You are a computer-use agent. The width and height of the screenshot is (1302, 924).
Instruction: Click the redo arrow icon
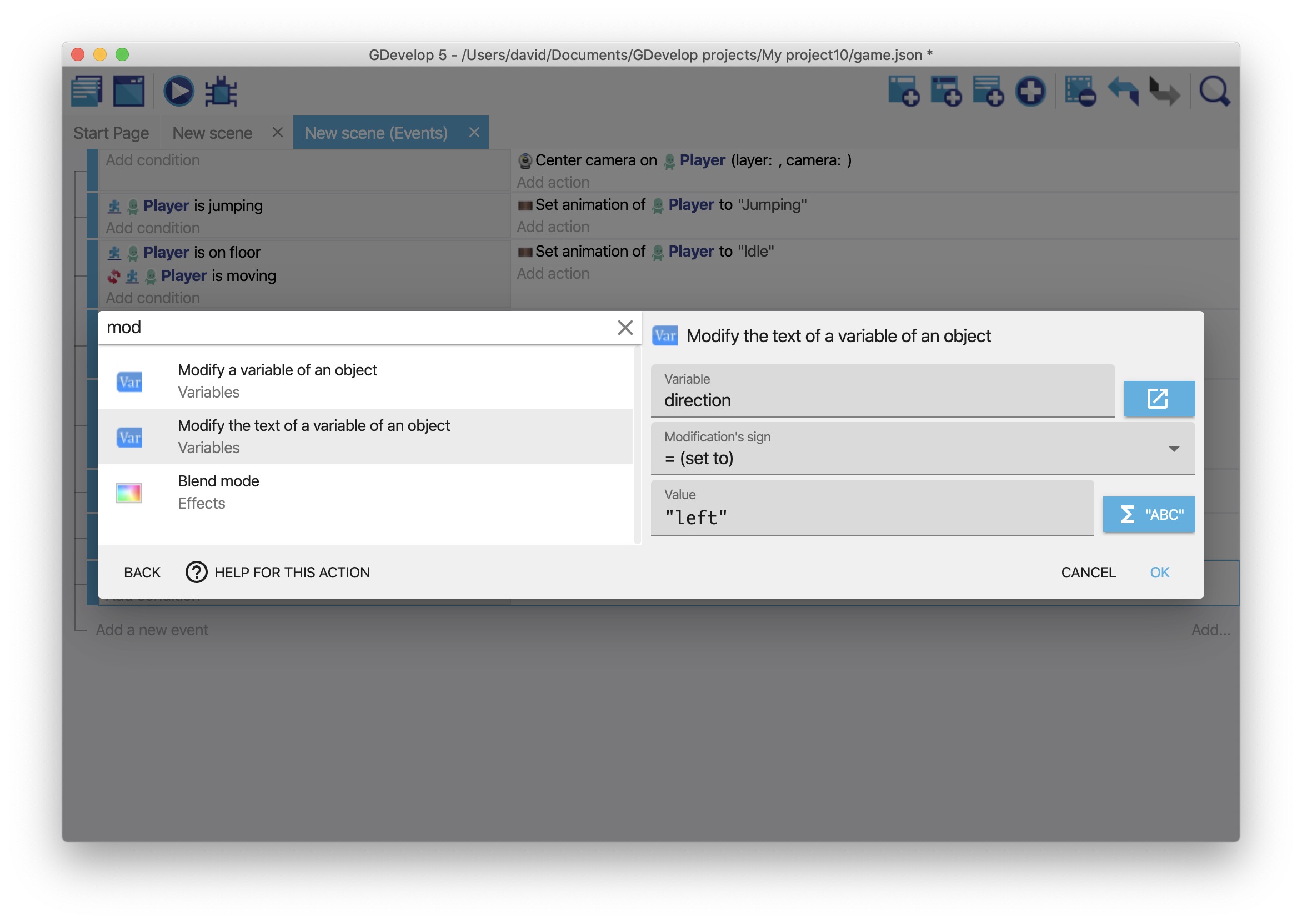coord(1164,91)
